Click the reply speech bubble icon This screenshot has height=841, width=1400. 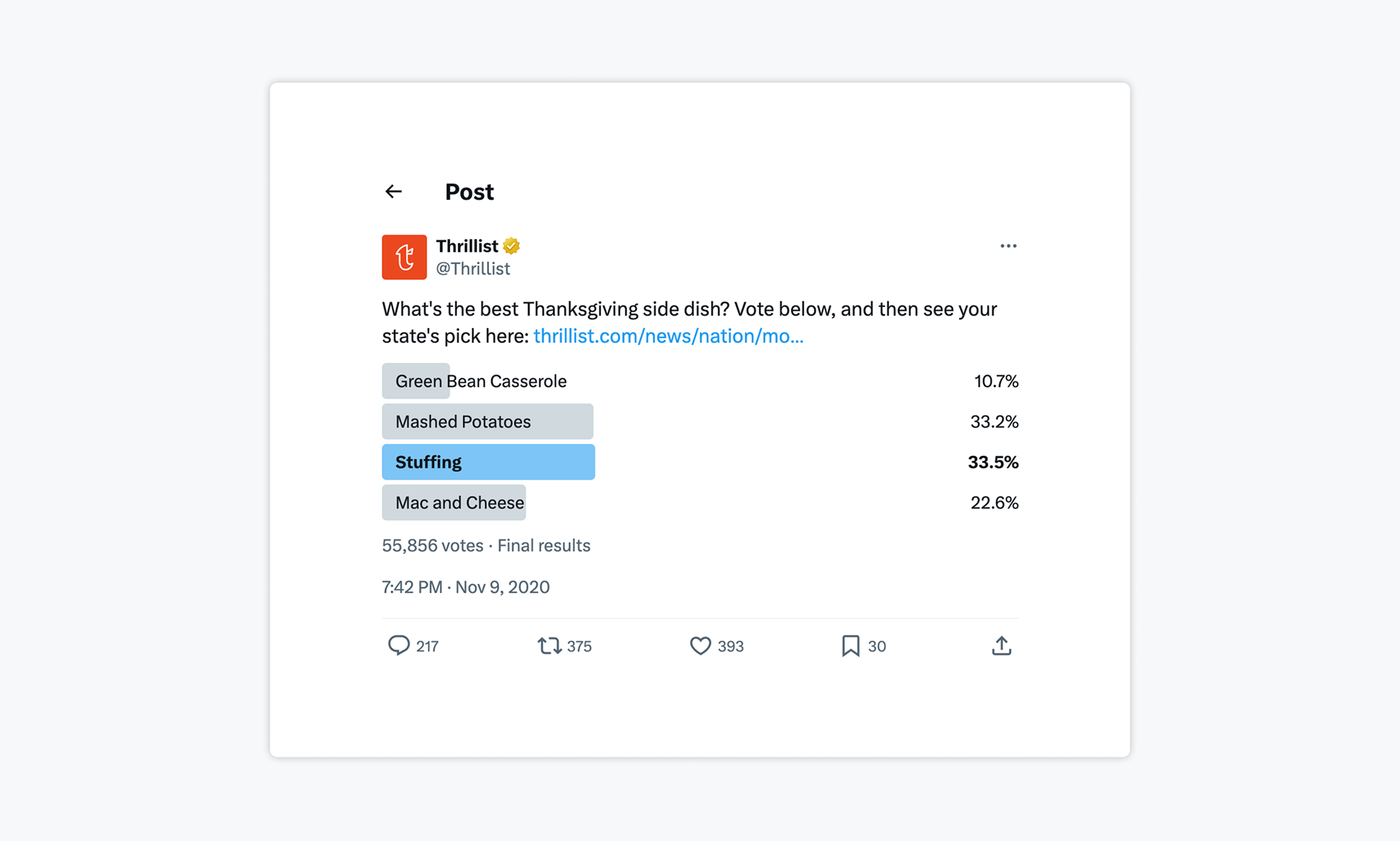coord(399,645)
